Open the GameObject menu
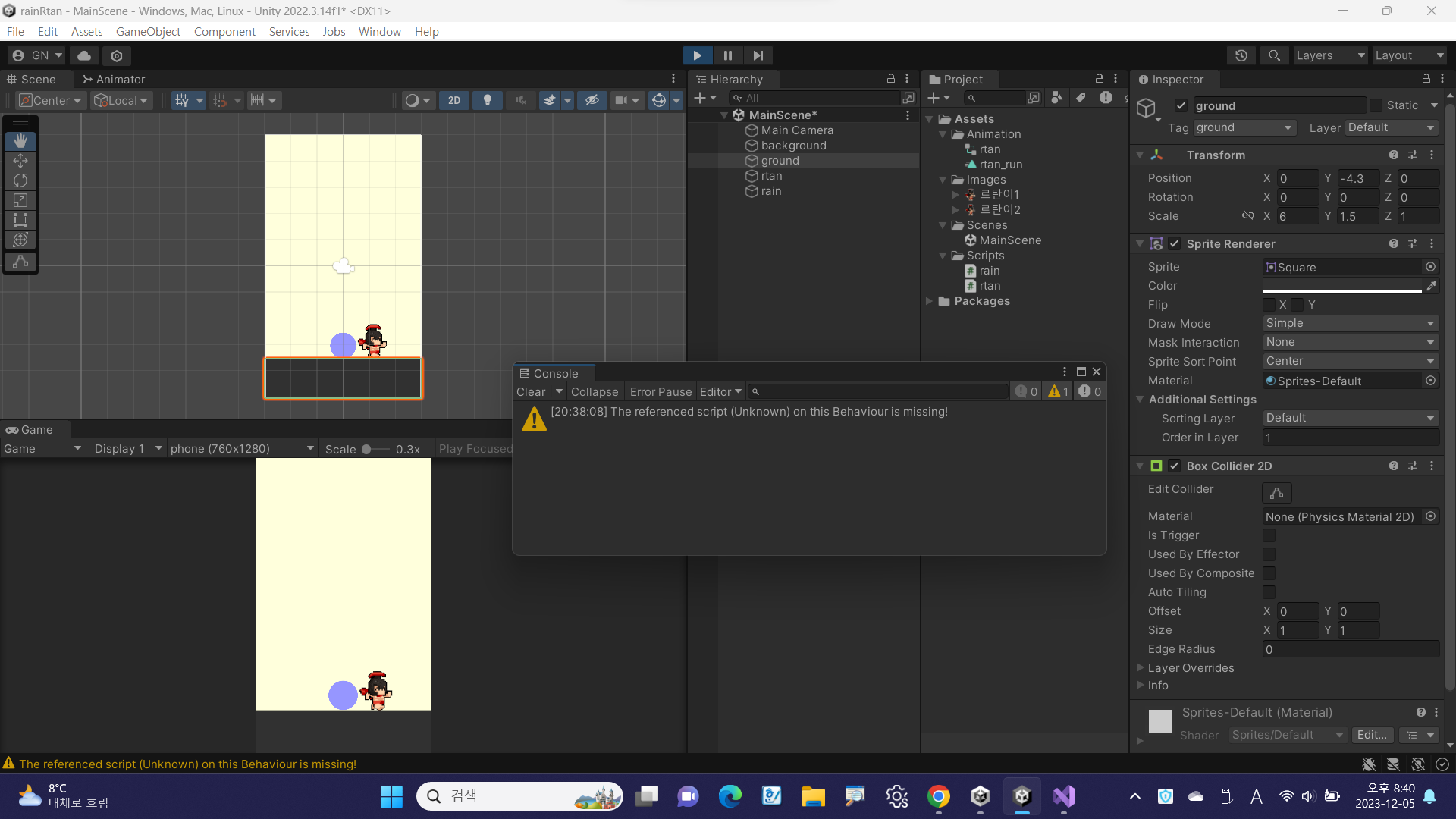 click(x=148, y=31)
